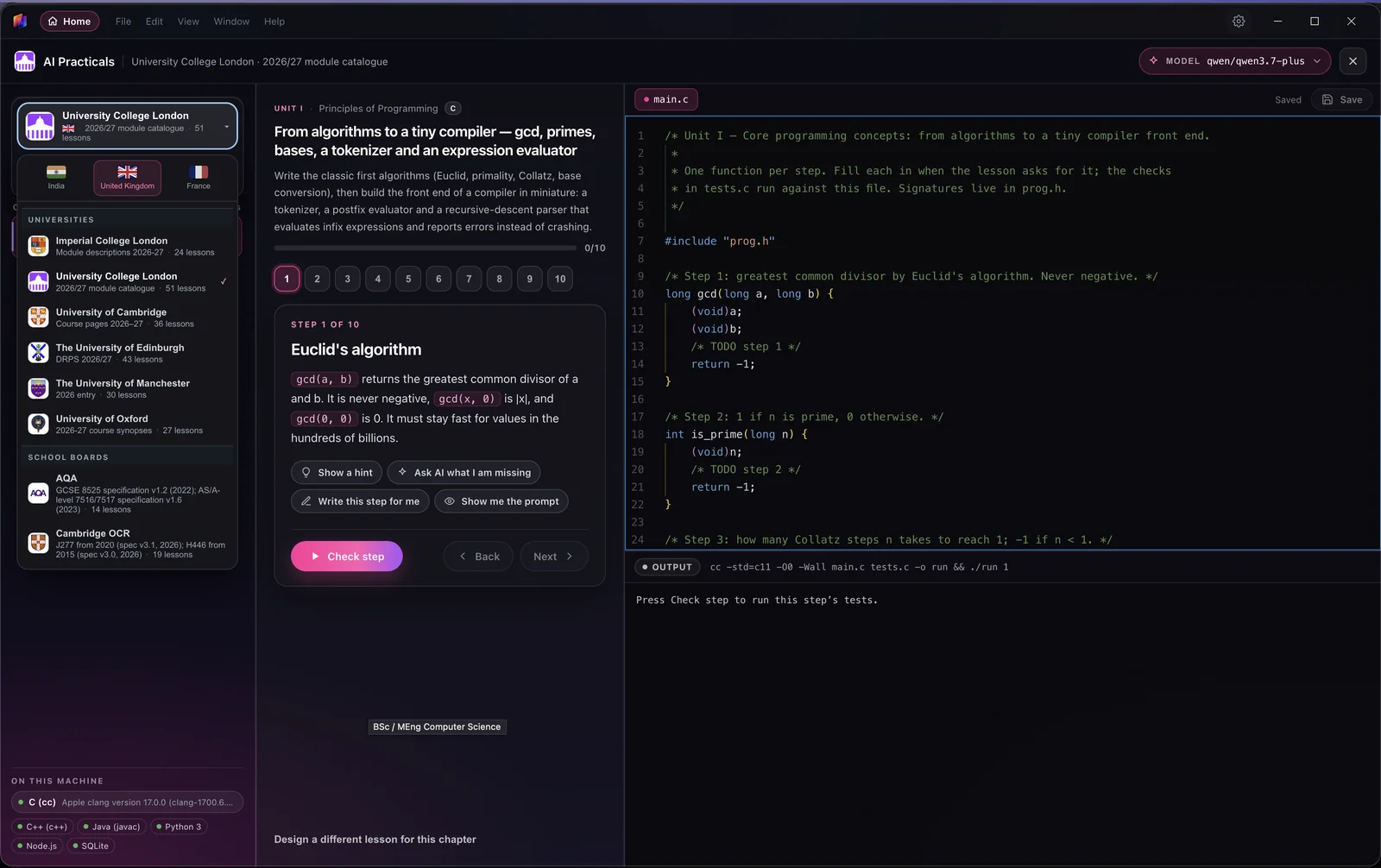Click the Imperial College London crest
This screenshot has height=868, width=1381.
click(x=38, y=246)
